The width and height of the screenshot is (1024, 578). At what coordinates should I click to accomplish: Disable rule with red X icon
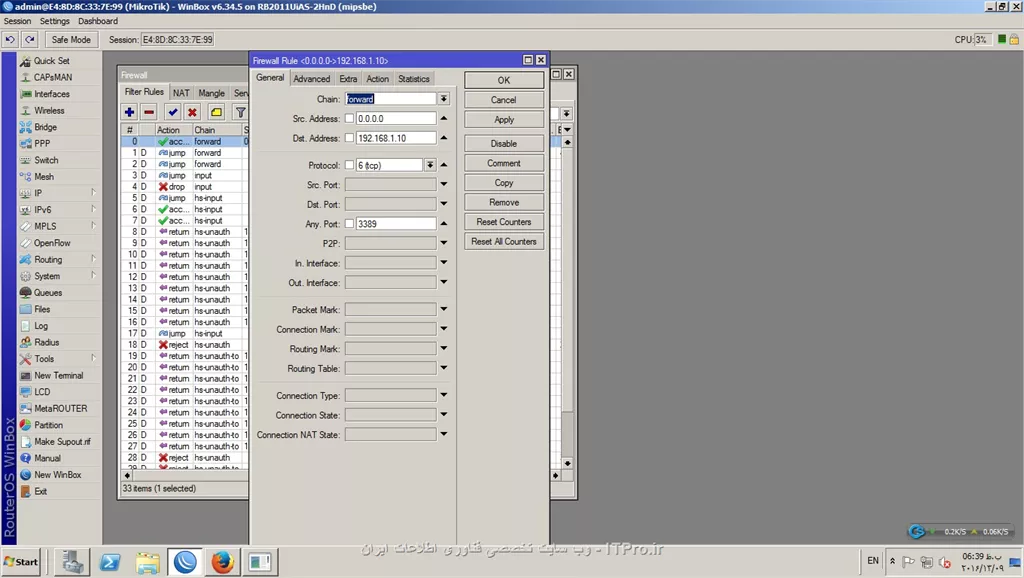192,112
